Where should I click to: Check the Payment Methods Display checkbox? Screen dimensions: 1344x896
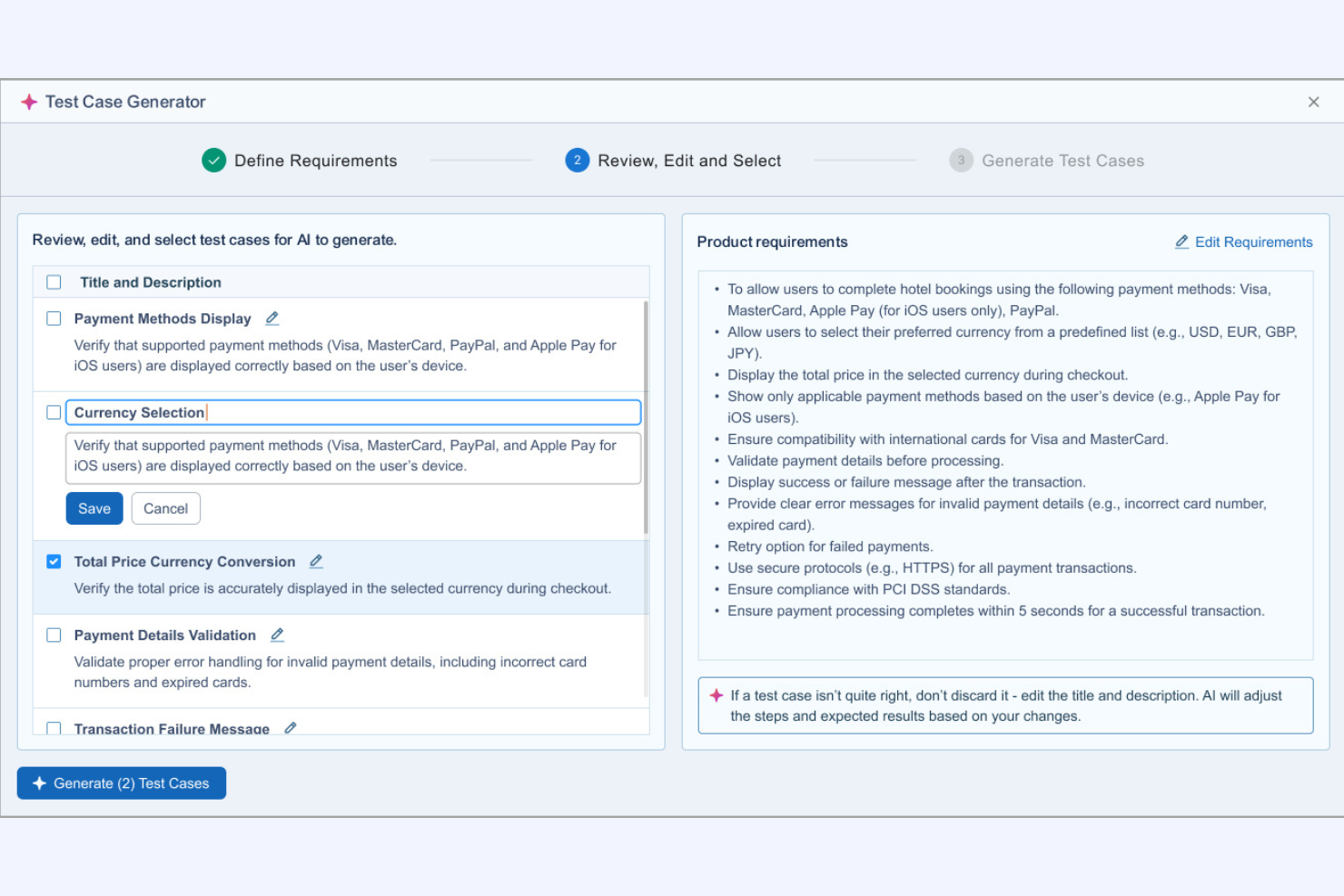[53, 319]
